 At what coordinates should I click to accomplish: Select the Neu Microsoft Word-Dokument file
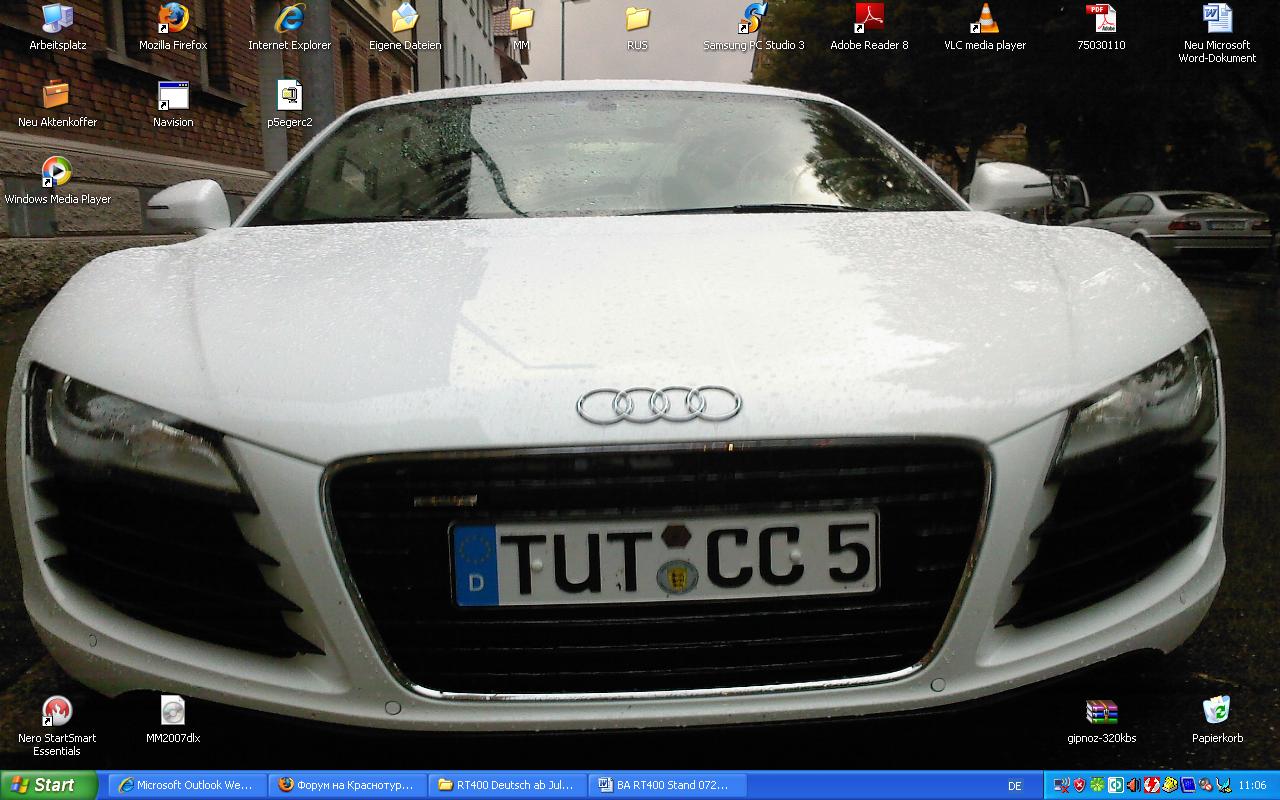(1217, 33)
